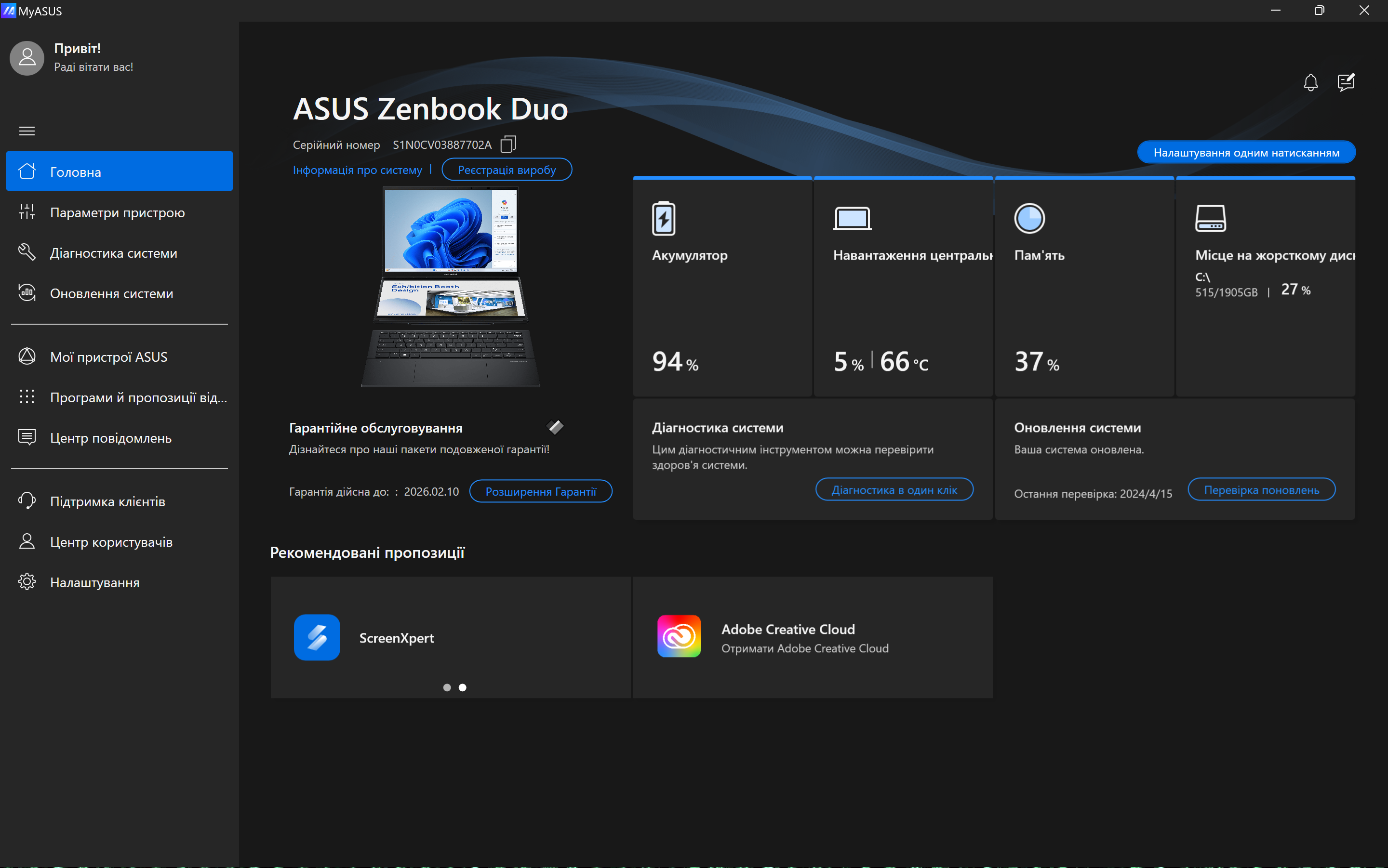Open Підтримка клієнтів via the headset icon
Image resolution: width=1388 pixels, height=868 pixels.
[27, 500]
